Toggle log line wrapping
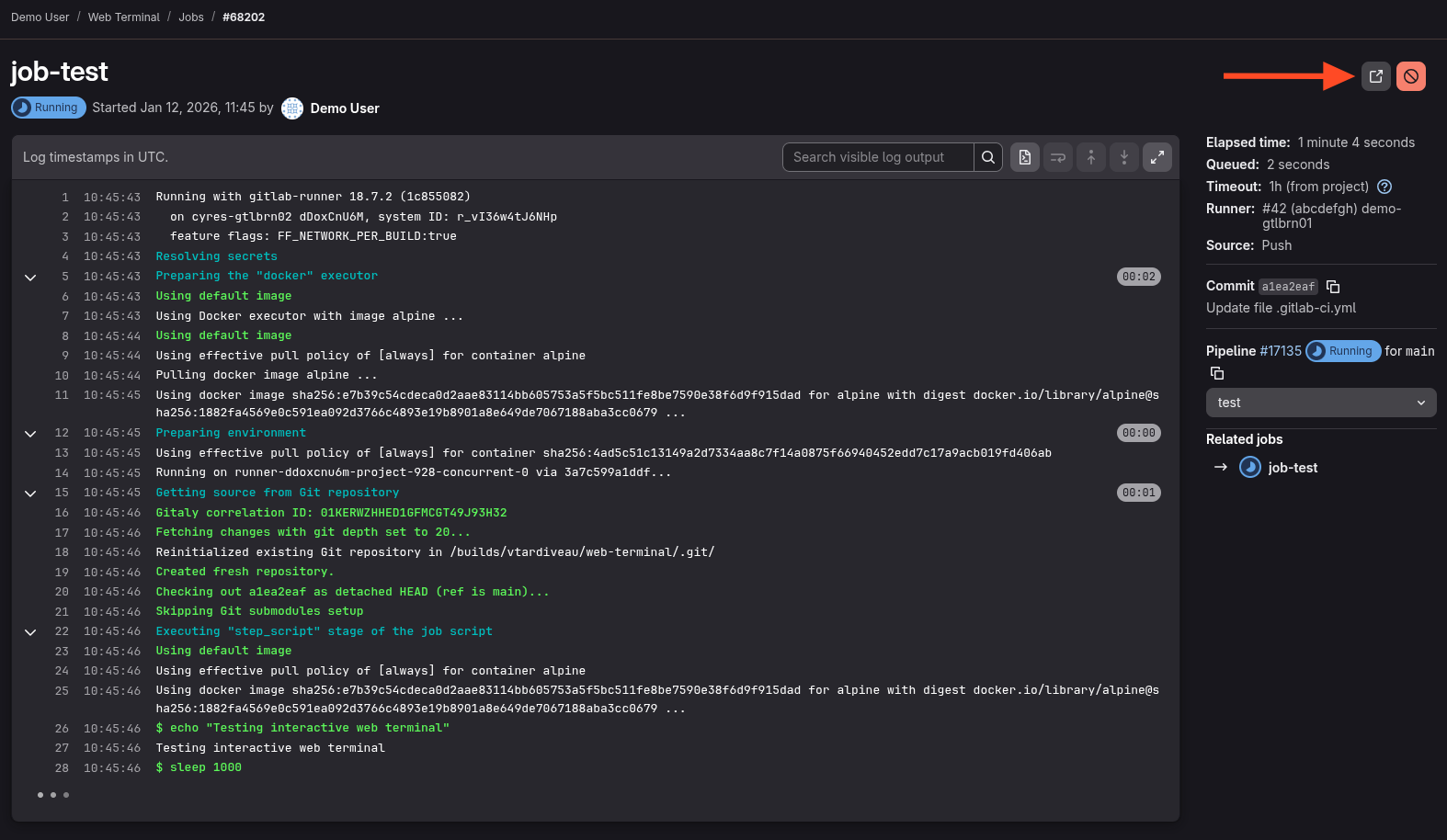 [1058, 157]
